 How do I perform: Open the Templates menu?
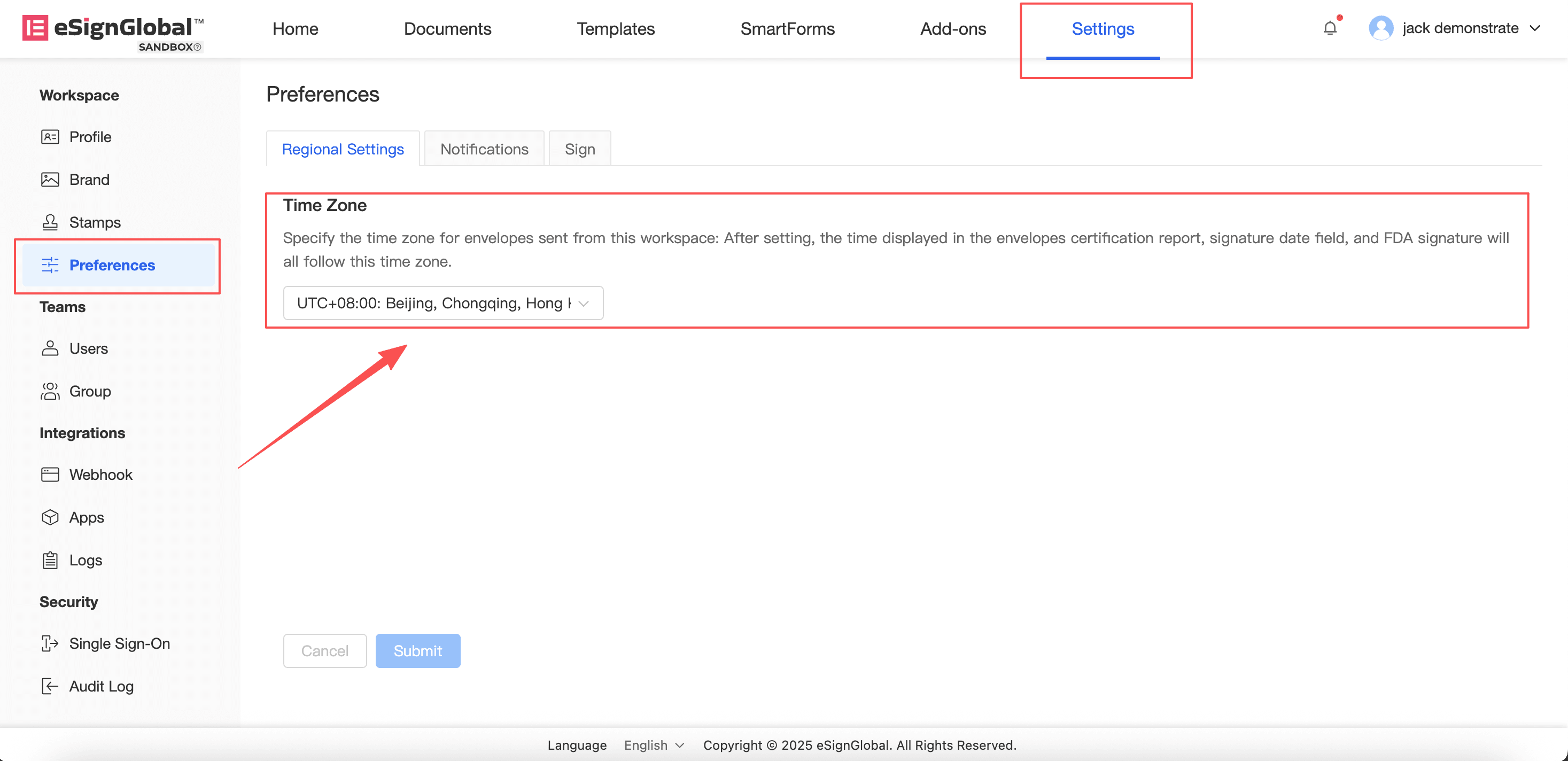(616, 29)
